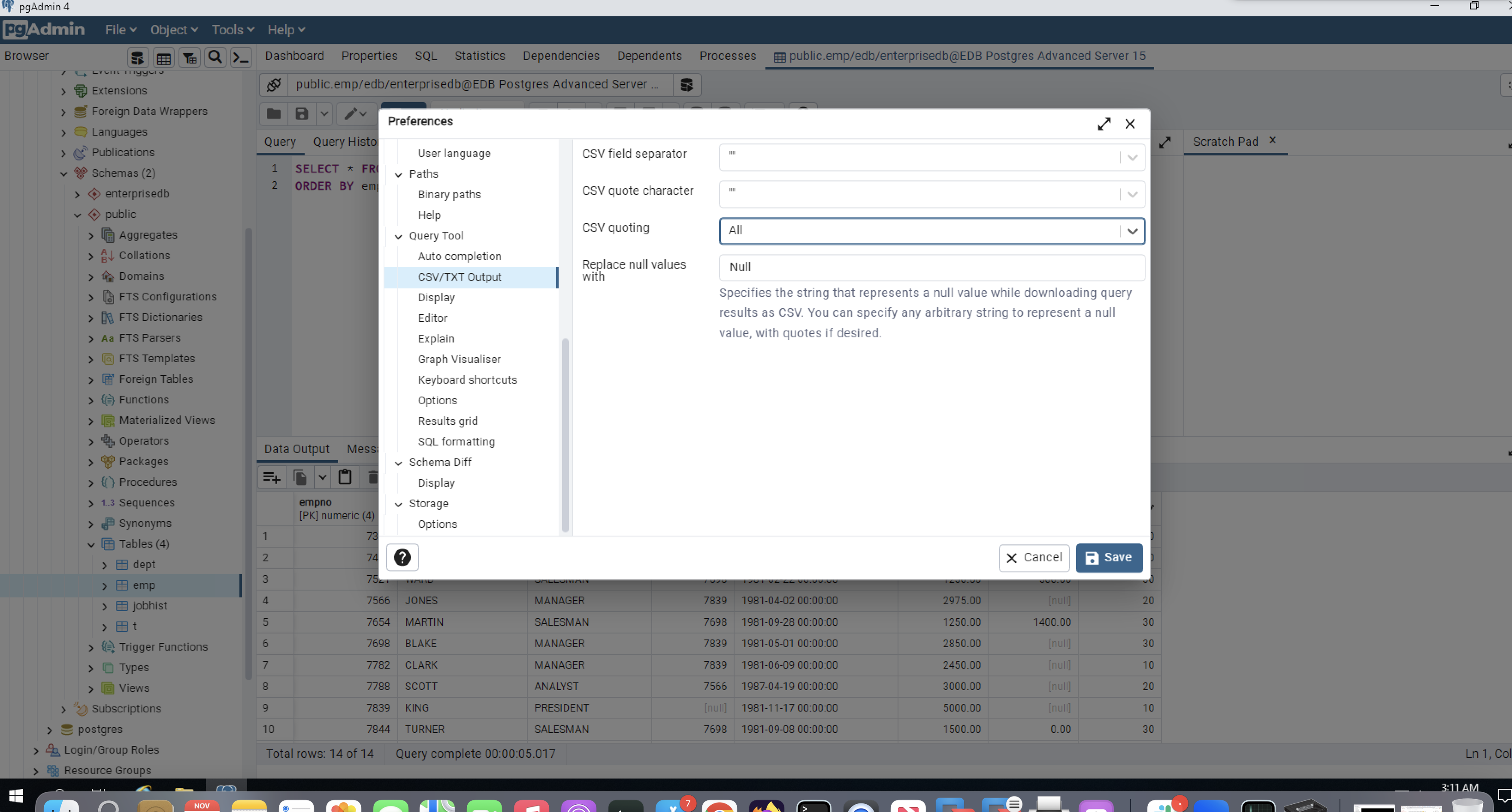Viewport: 1512px width, 812px height.
Task: Select the Filter icon in the browser toolbar
Action: pos(189,57)
